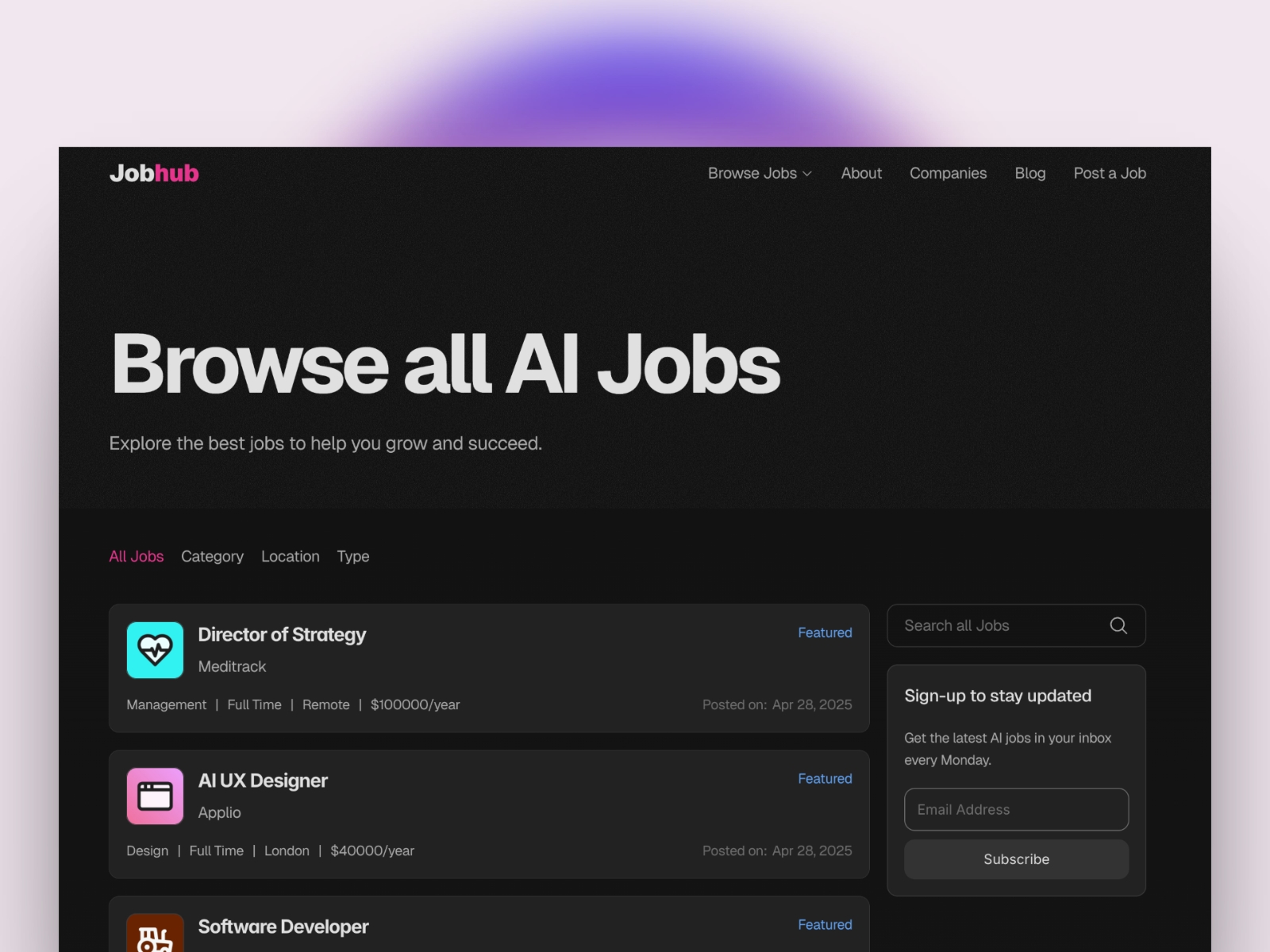Select the All Jobs tab
Screen dimensions: 1270x952
click(x=136, y=556)
